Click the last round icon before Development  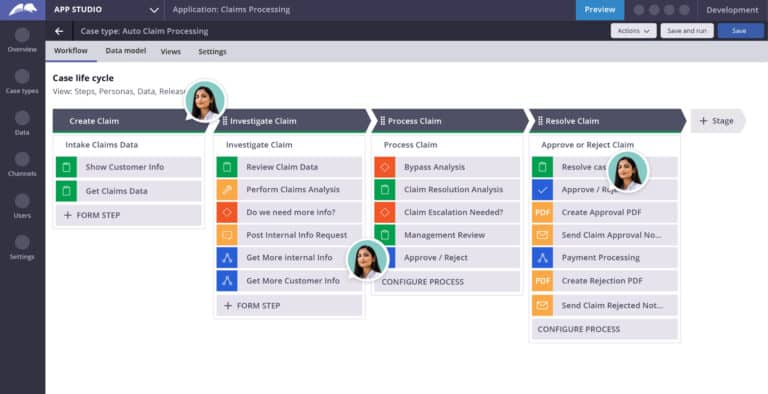tap(684, 10)
